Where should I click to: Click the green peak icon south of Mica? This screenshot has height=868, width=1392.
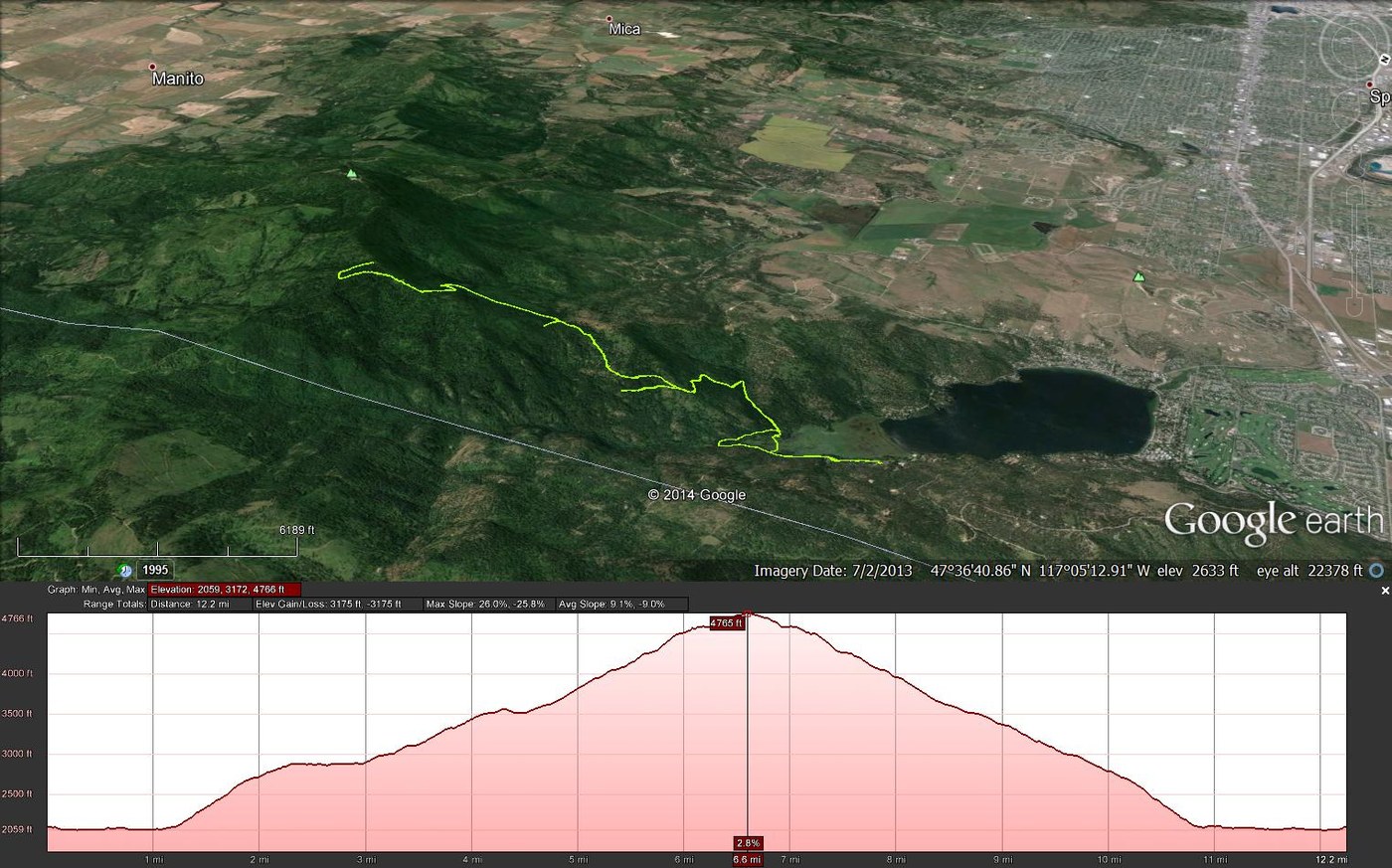(x=351, y=174)
